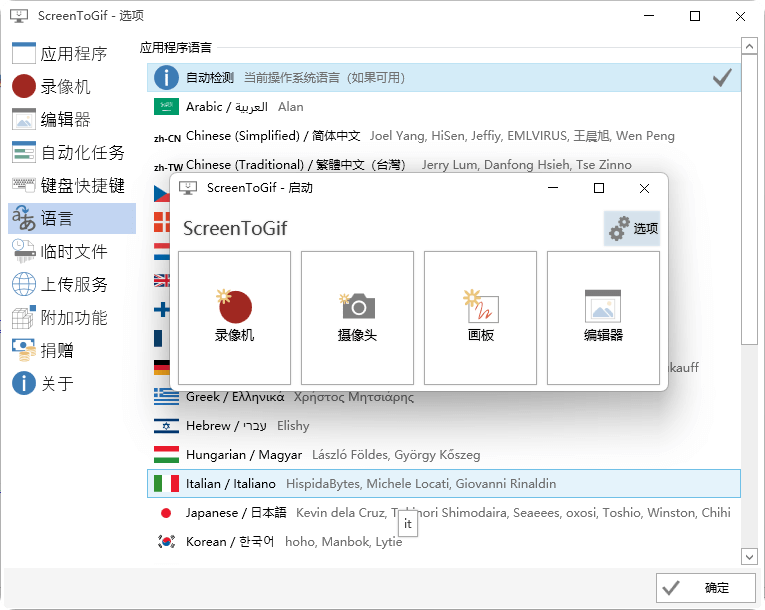Screen dimensions: 765x610
Task: Click the scrollbar up arrow in language list
Action: [749, 46]
